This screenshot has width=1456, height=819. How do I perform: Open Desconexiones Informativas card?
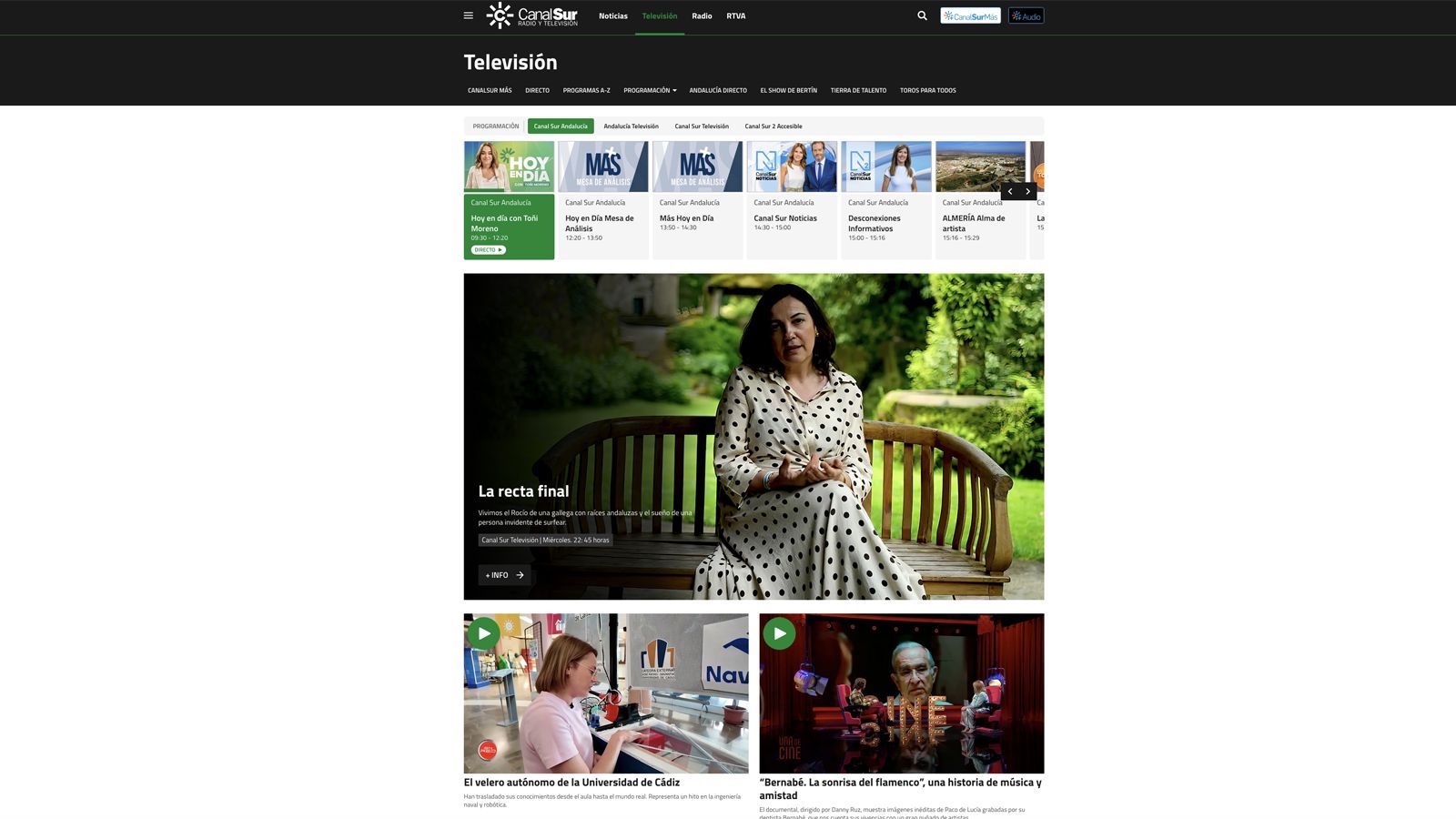pyautogui.click(x=886, y=200)
